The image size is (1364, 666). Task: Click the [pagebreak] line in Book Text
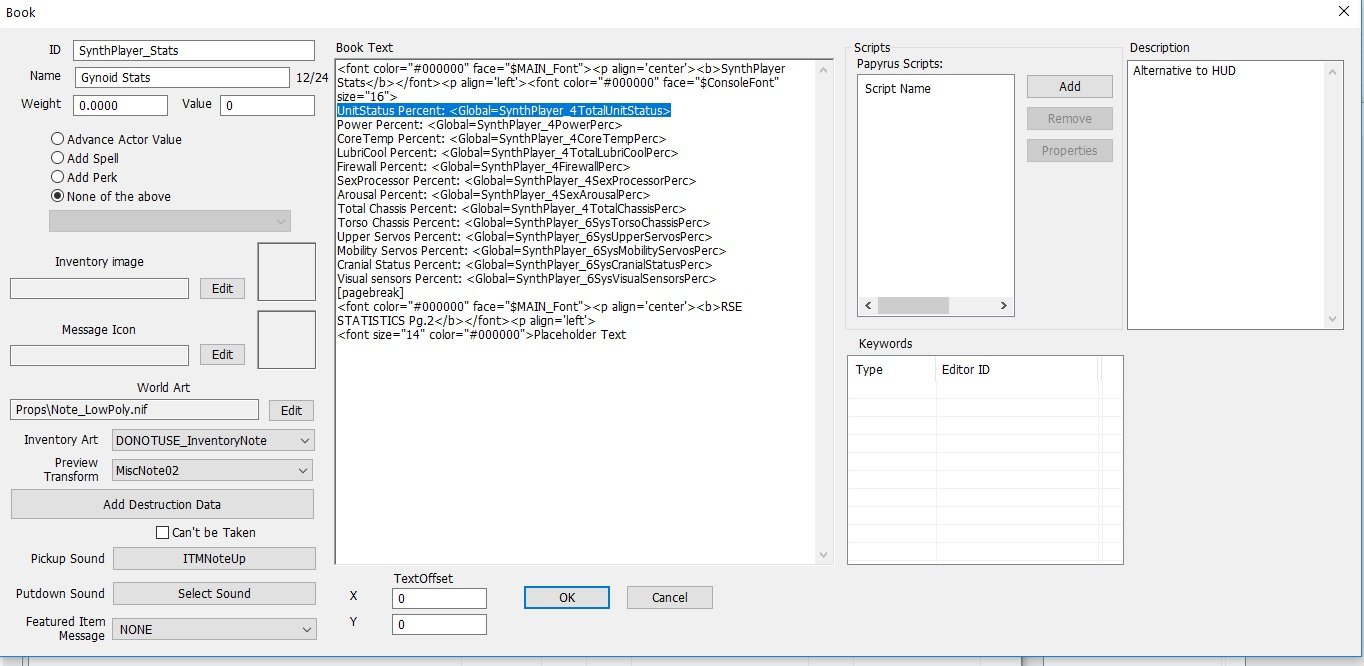pyautogui.click(x=370, y=293)
